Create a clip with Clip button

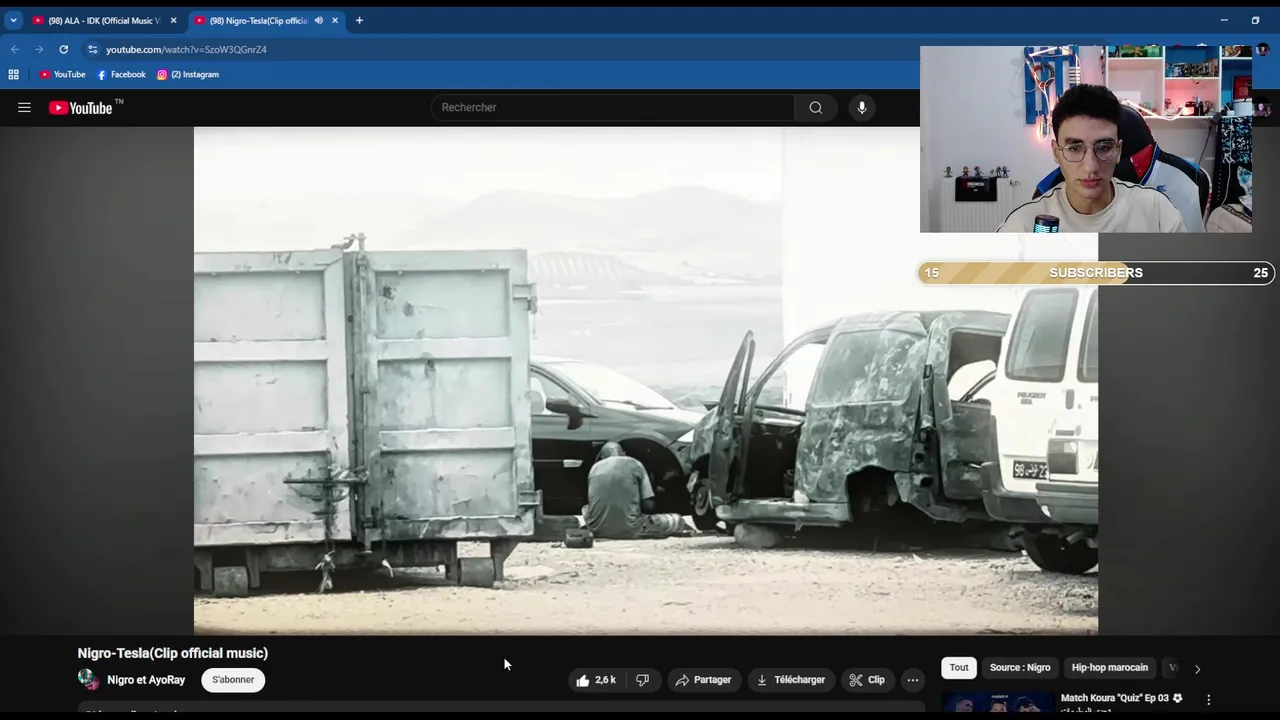867,680
